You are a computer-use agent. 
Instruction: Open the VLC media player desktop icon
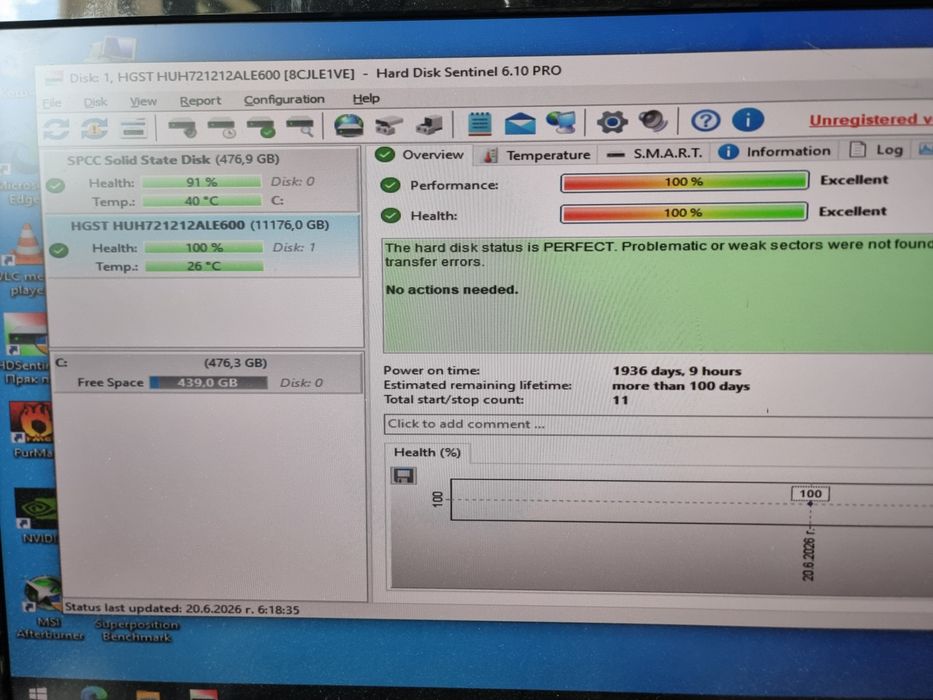pos(26,260)
